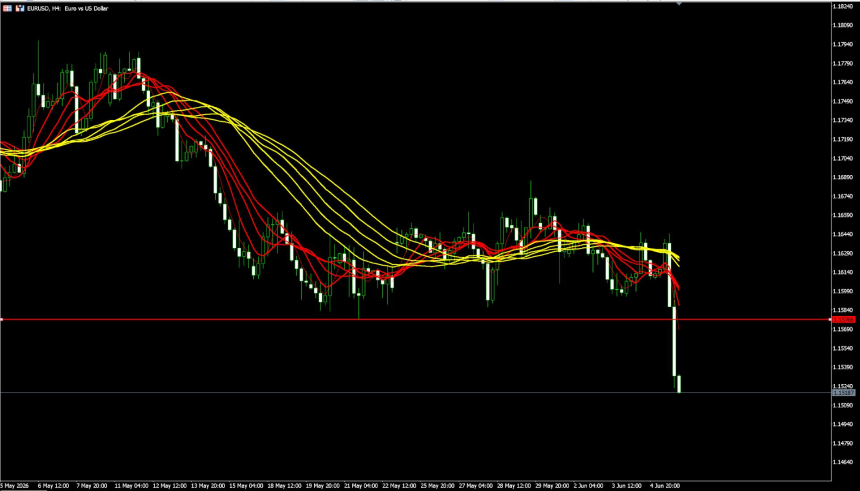Click the 27 May 04:00 time label
Image resolution: width=860 pixels, height=491 pixels.
pyautogui.click(x=476, y=486)
